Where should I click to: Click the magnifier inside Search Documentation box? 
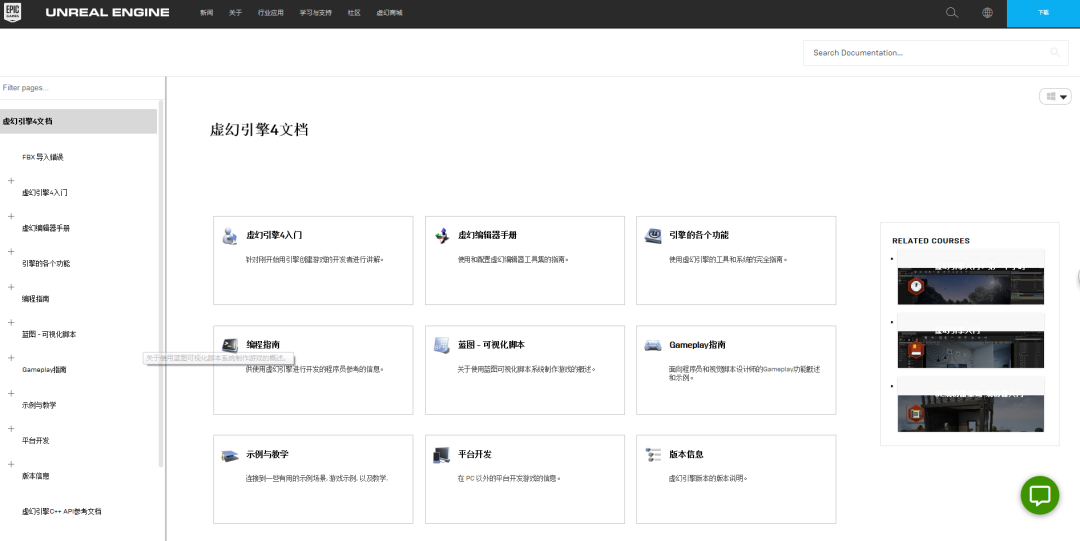point(1055,52)
